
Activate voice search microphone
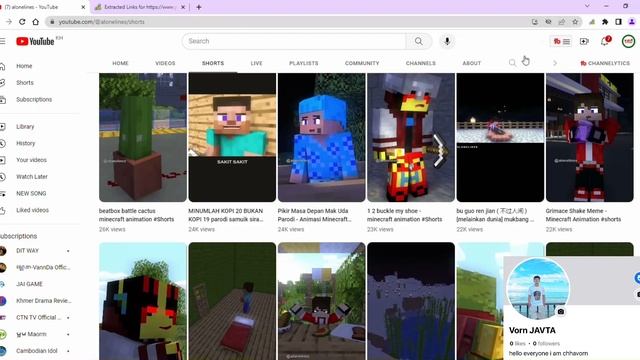[x=447, y=41]
